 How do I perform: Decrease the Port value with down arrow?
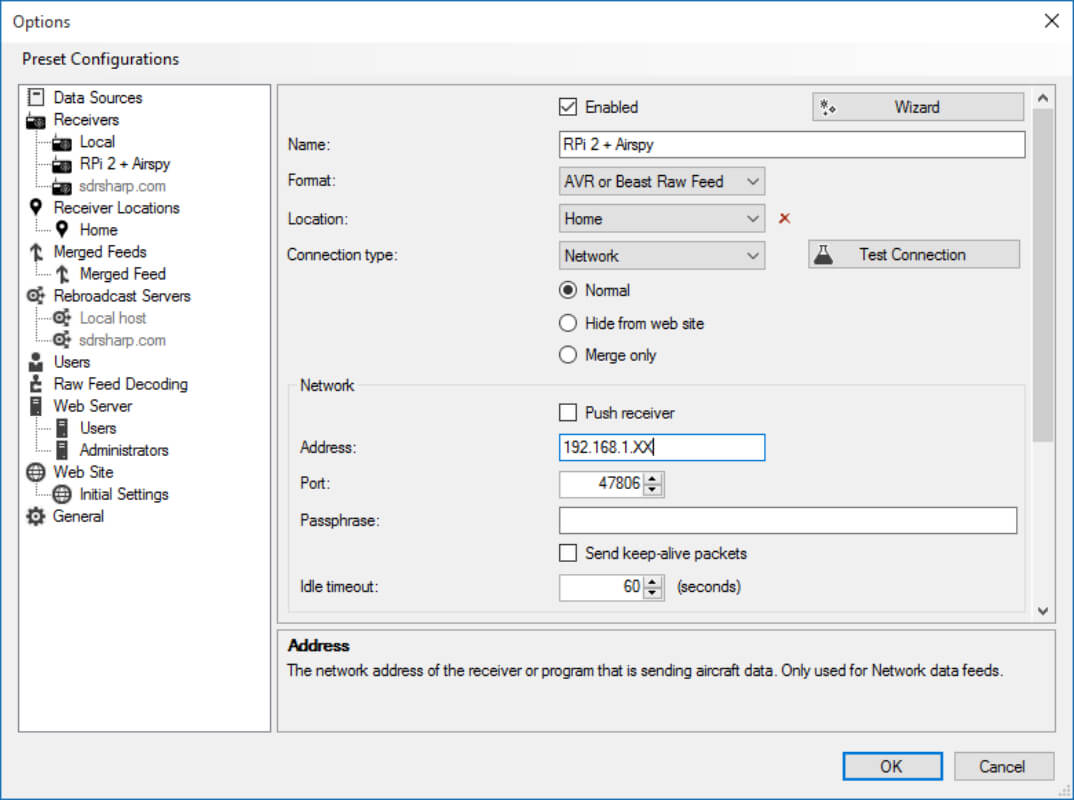point(653,490)
